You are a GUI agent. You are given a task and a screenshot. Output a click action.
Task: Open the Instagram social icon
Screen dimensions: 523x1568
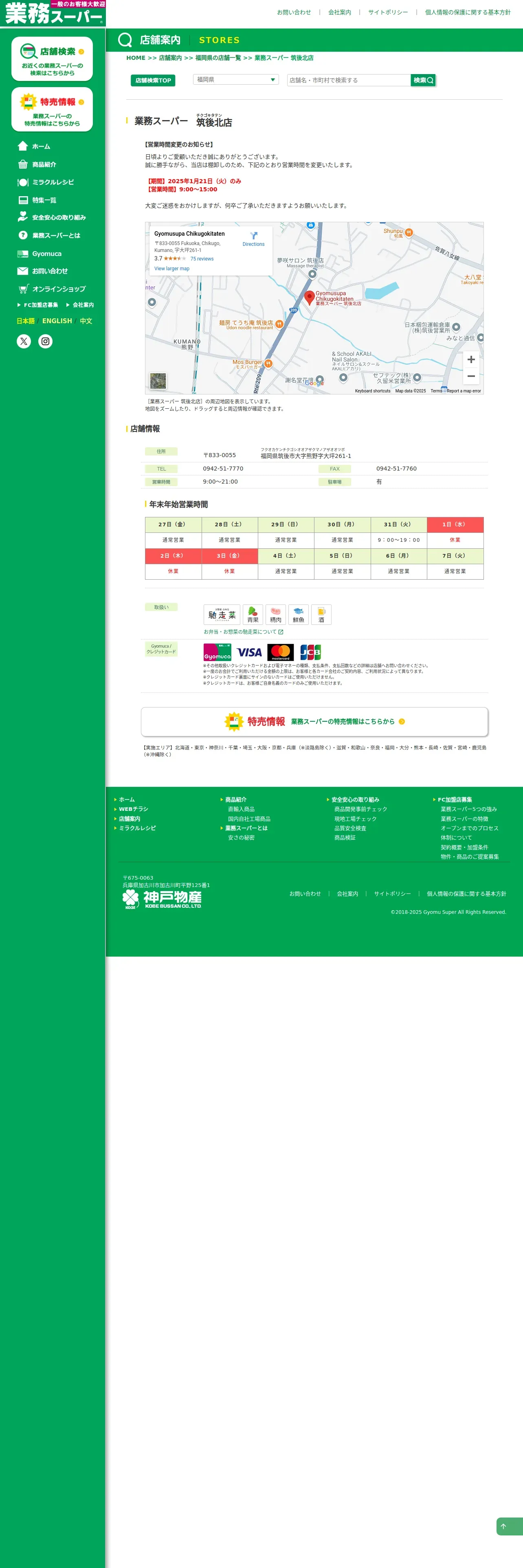coord(46,342)
